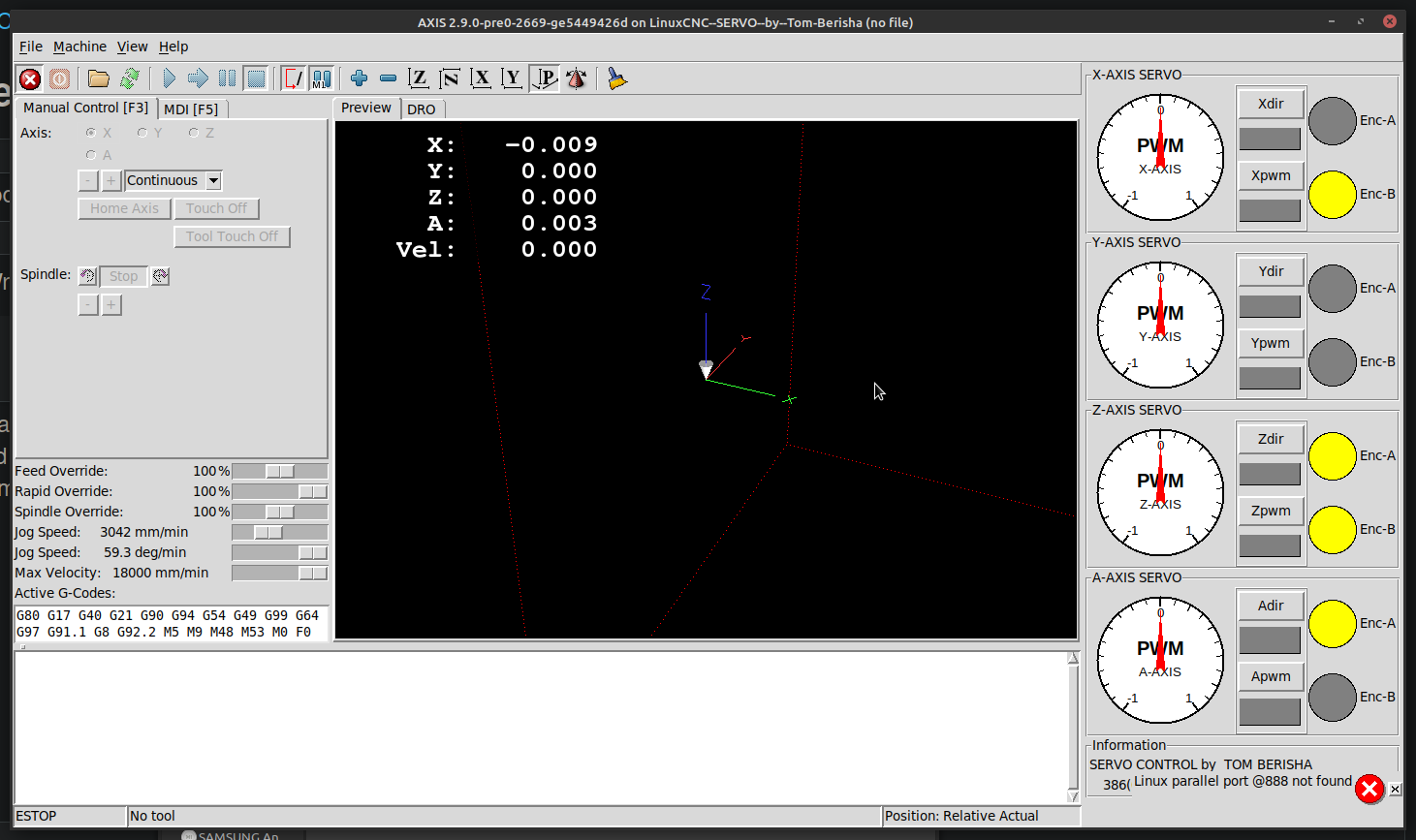The image size is (1416, 840).
Task: Reload the current file using green arrows
Action: click(x=129, y=79)
